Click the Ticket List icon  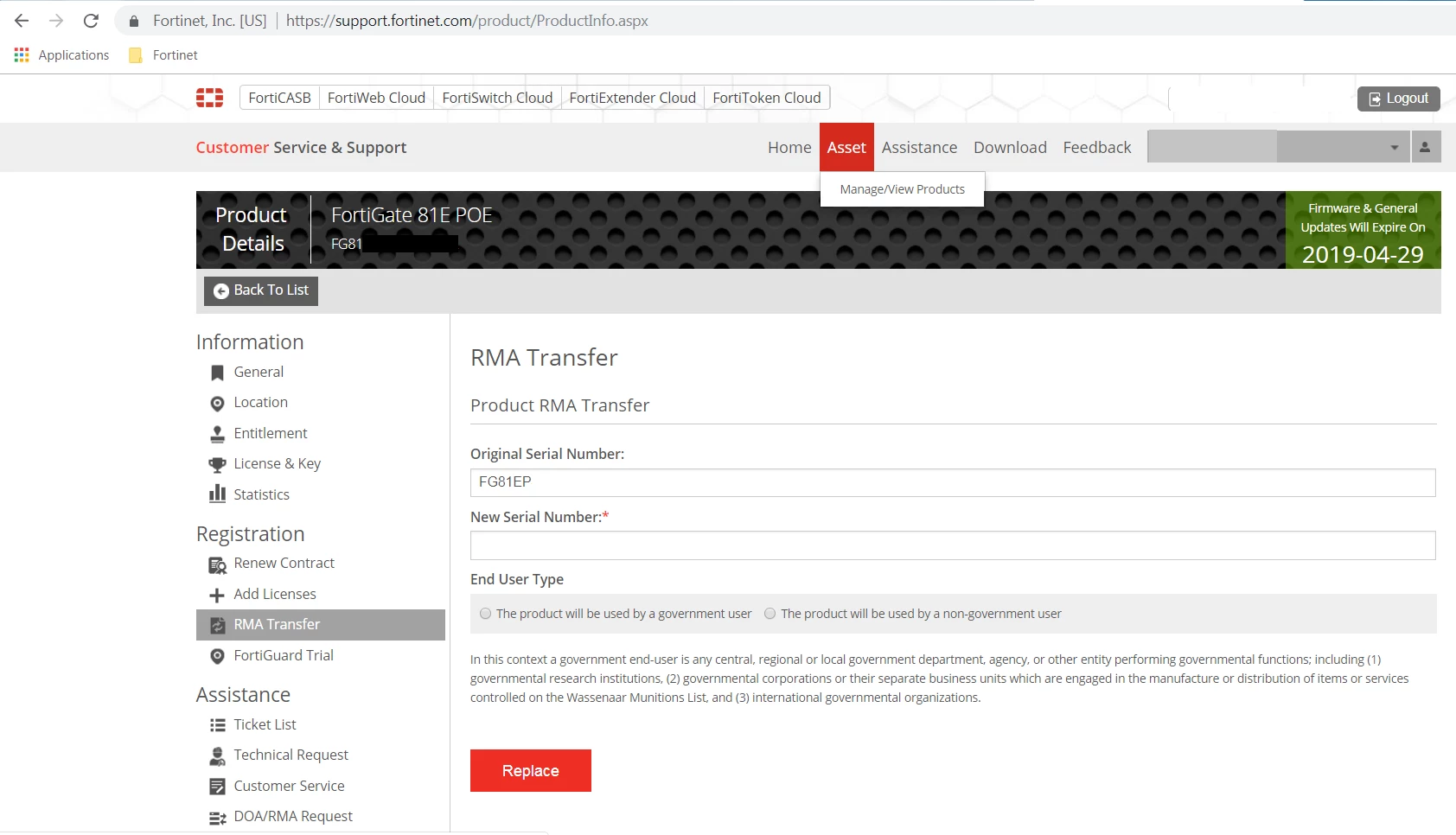[x=217, y=725]
